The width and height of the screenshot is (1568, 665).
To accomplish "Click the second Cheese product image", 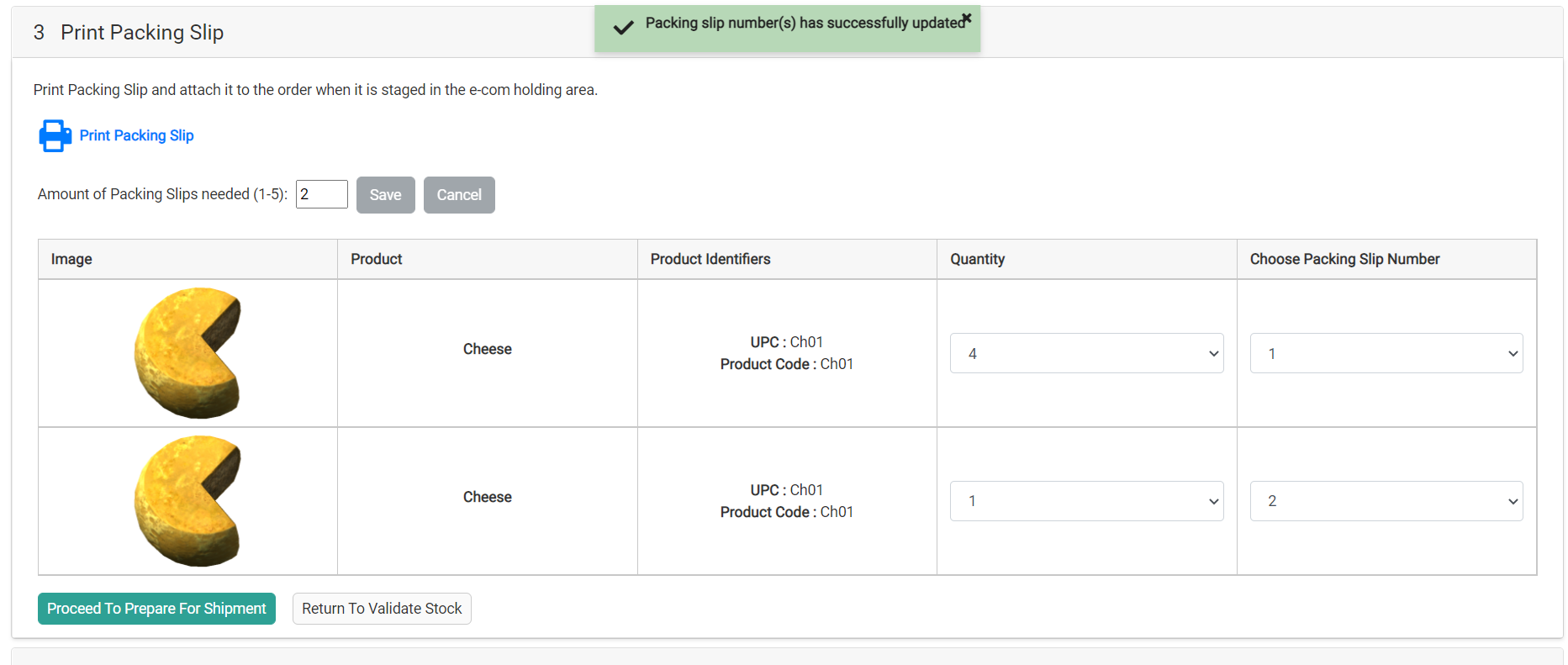I will (188, 501).
